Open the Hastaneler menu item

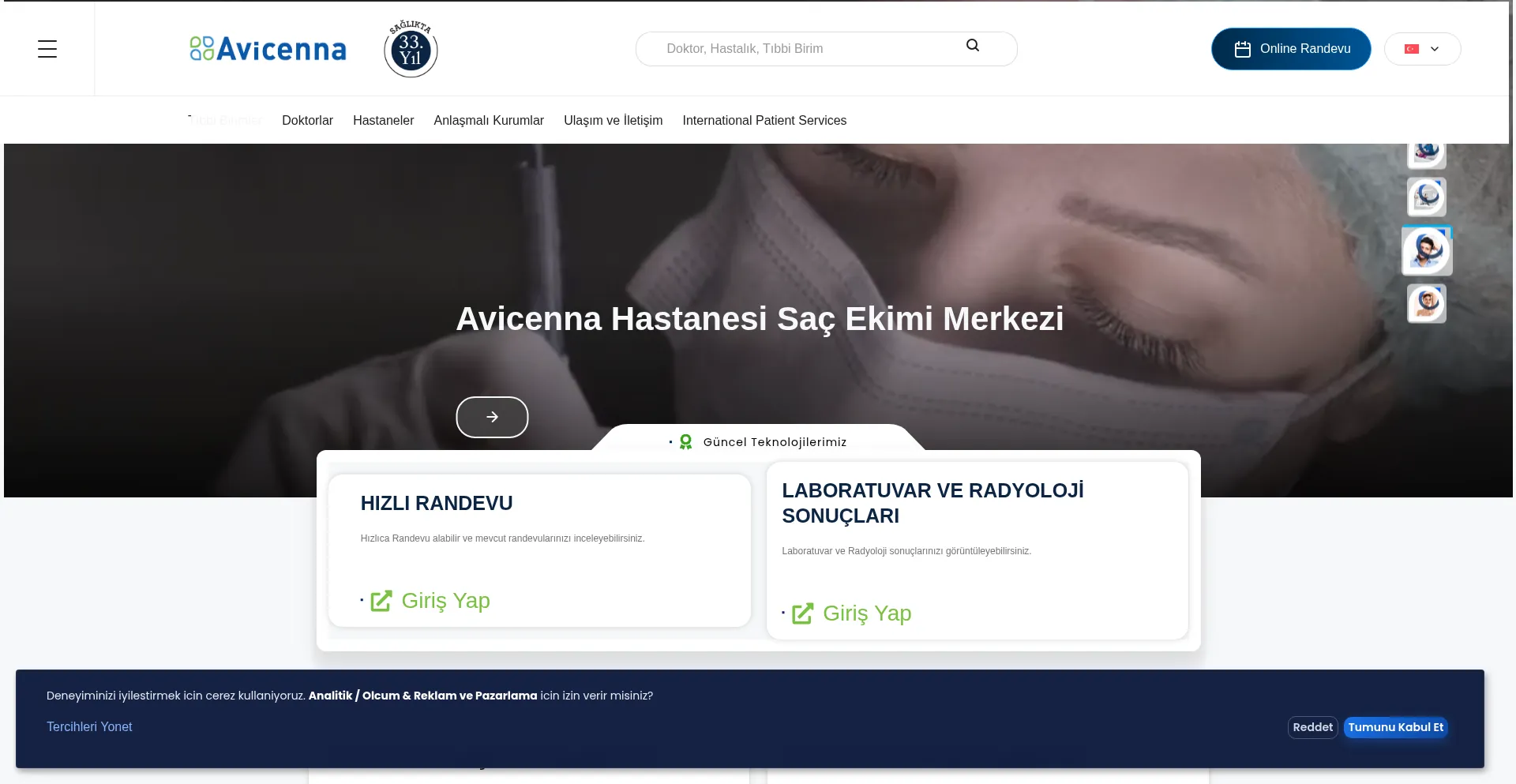click(383, 121)
